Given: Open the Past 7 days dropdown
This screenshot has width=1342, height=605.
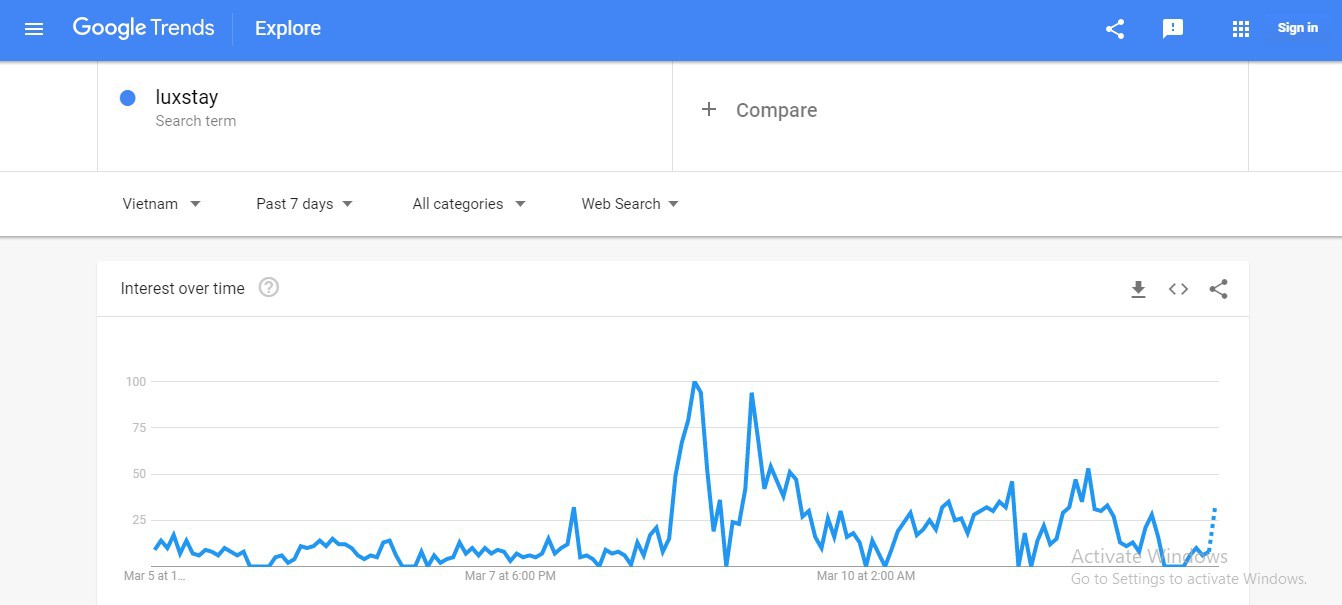Looking at the screenshot, I should pos(304,204).
